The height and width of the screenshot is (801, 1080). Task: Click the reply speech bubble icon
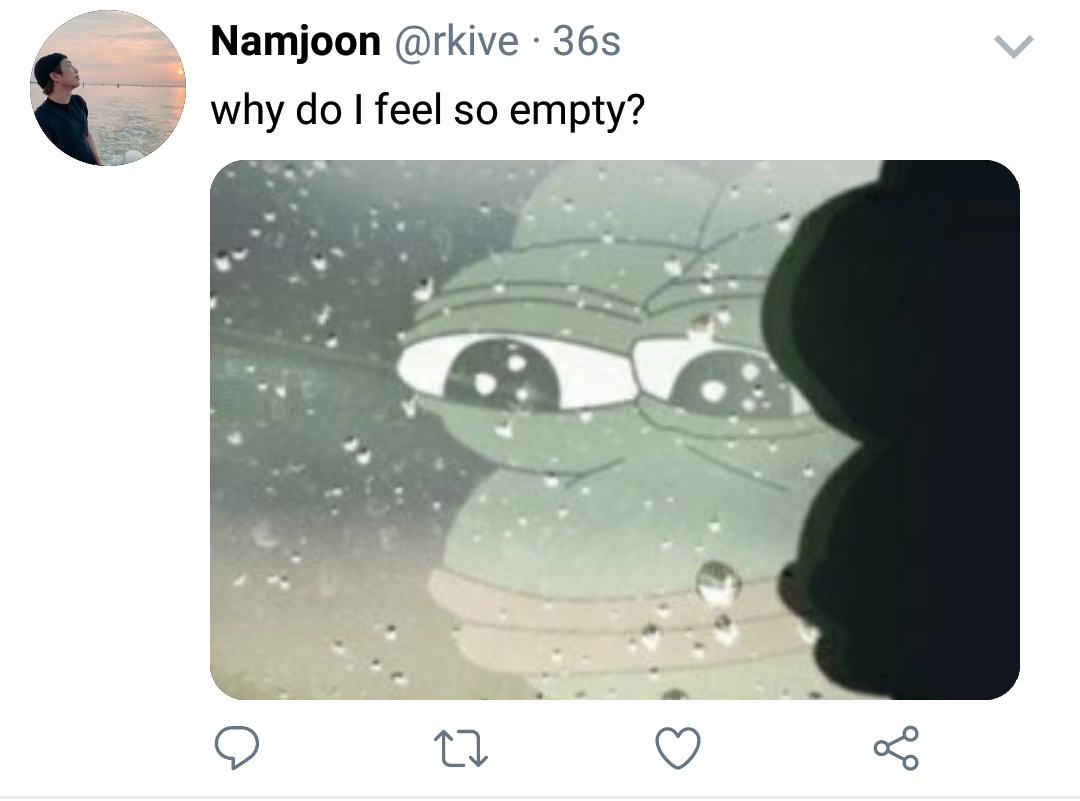(236, 747)
